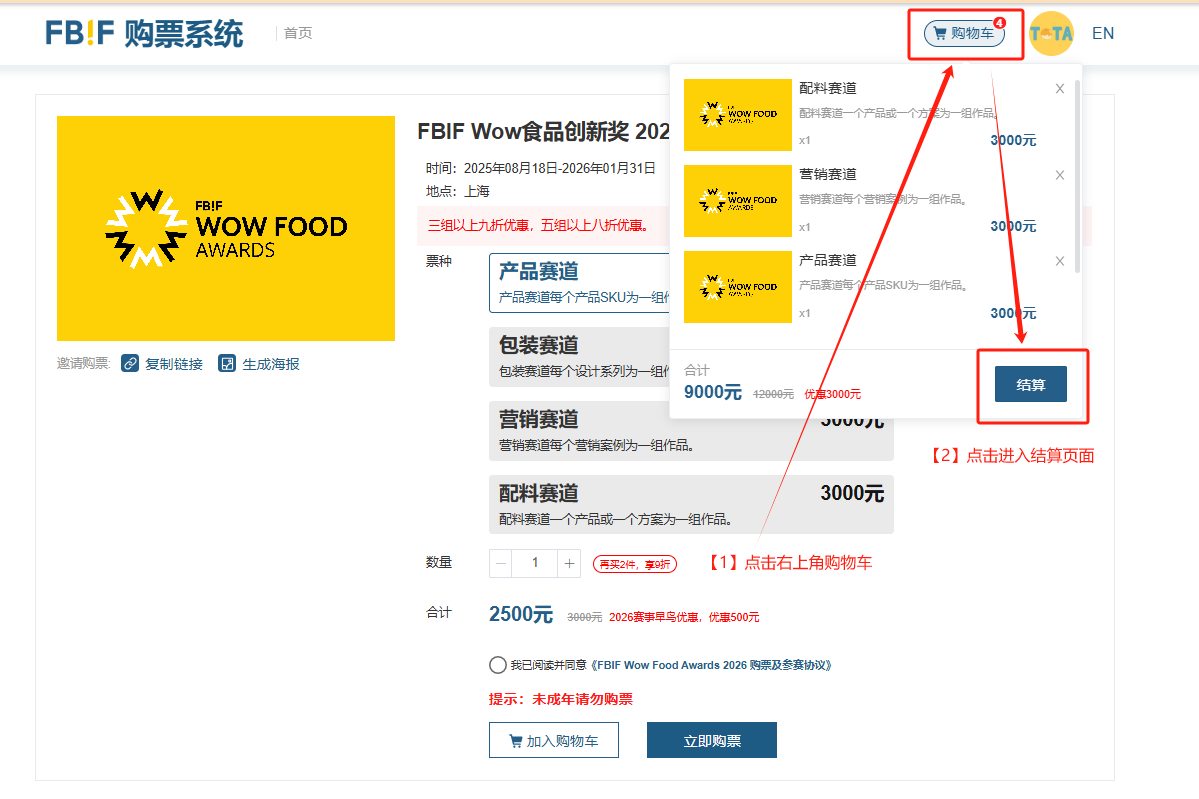Click the 配料赛道 title in cart
Image resolution: width=1199 pixels, height=799 pixels.
click(828, 88)
